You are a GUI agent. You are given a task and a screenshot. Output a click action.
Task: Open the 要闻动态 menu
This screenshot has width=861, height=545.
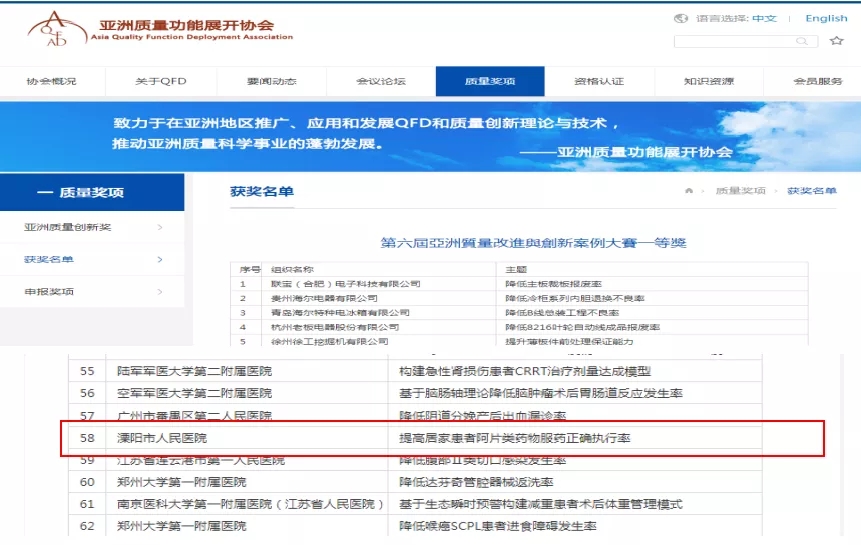[x=271, y=81]
